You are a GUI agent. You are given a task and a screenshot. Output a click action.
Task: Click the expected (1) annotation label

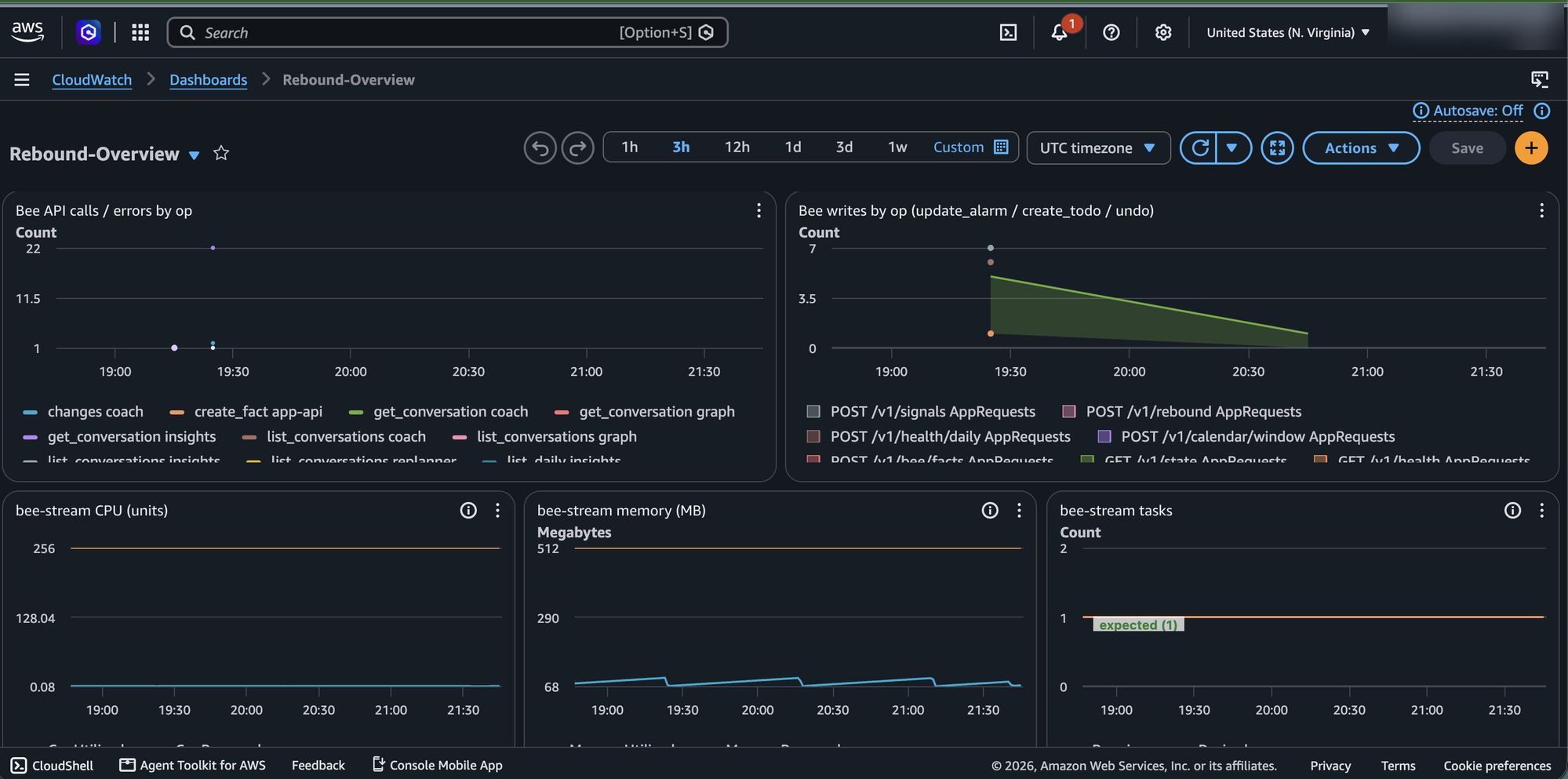click(1138, 624)
